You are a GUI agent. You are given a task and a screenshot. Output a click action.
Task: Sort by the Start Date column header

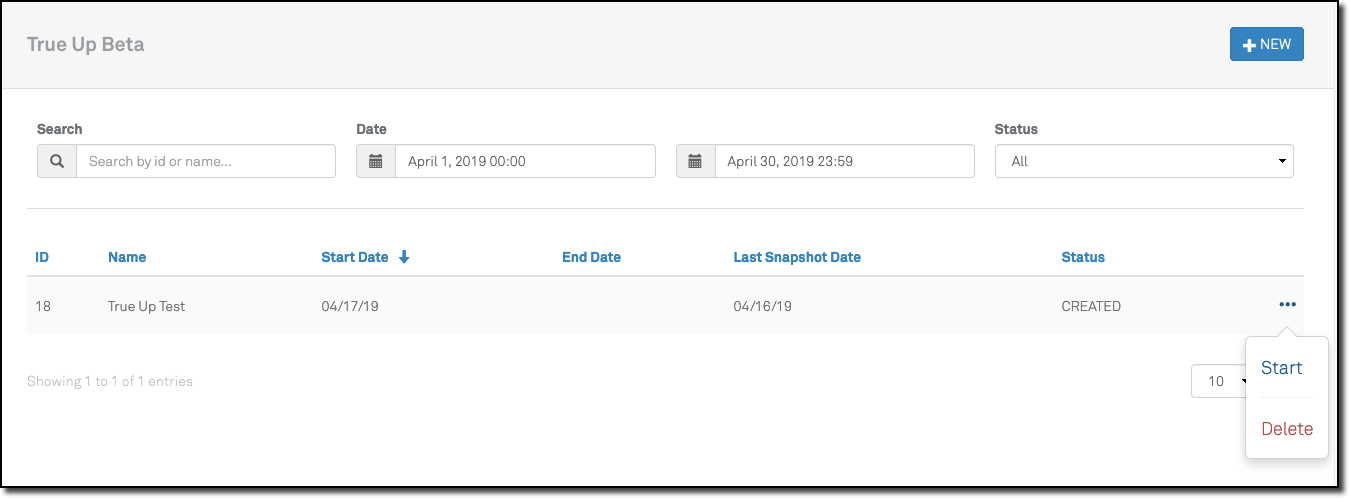(x=354, y=257)
